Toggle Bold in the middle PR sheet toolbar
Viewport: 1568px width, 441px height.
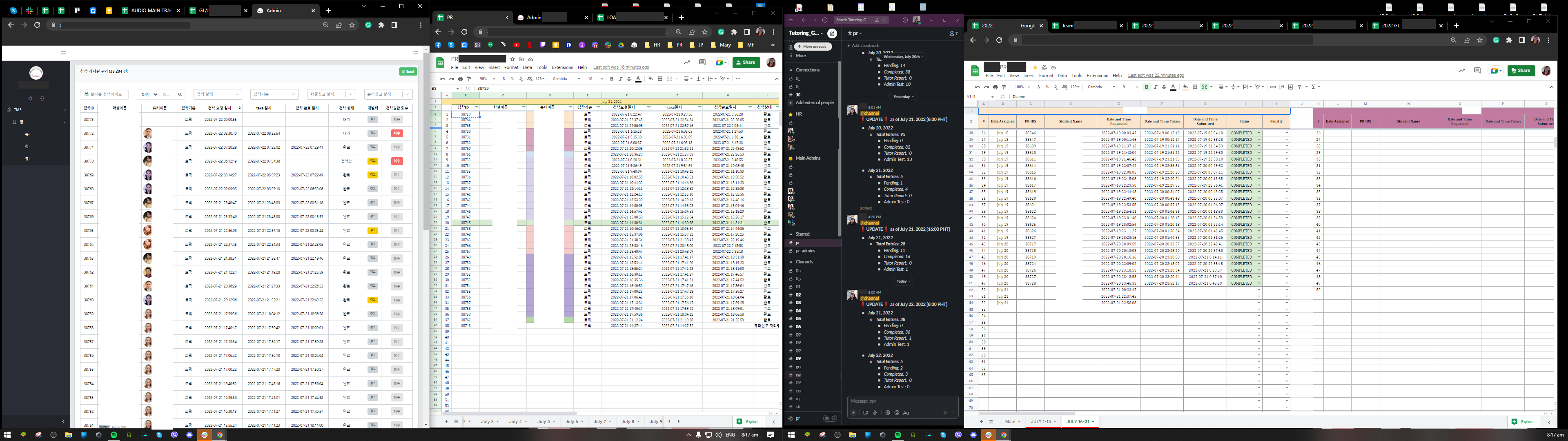tap(612, 78)
